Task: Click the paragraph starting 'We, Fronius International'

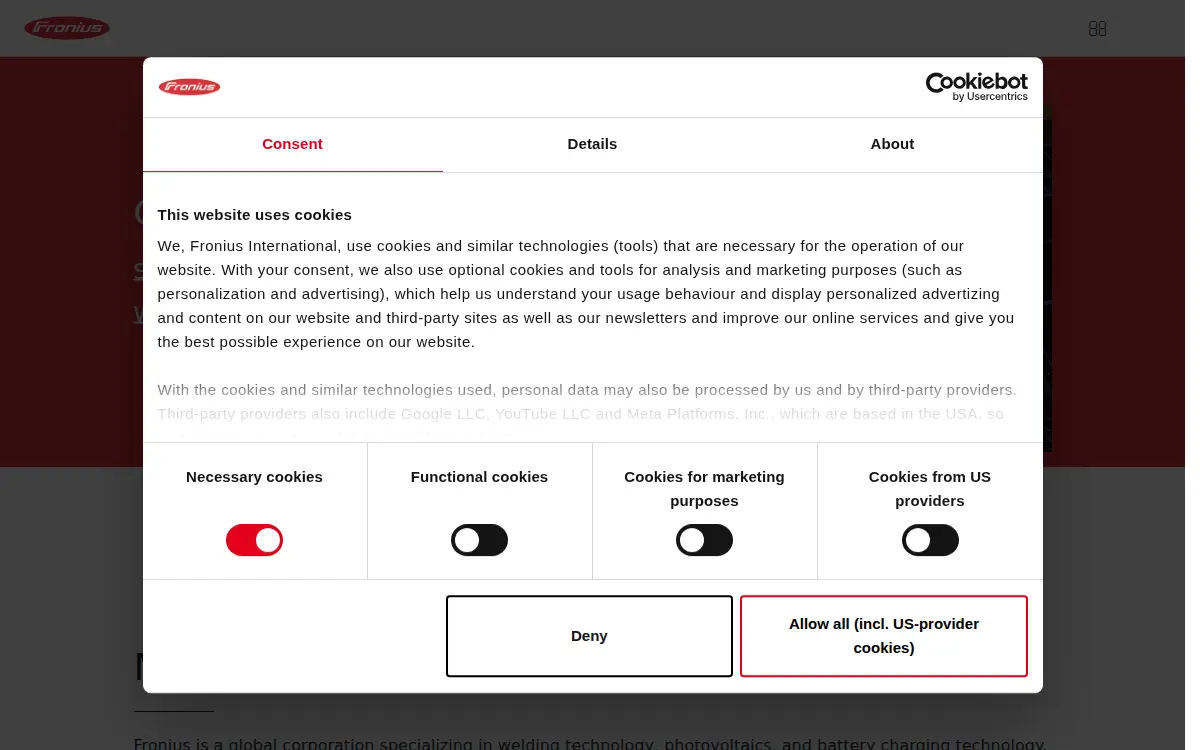Action: [x=586, y=294]
